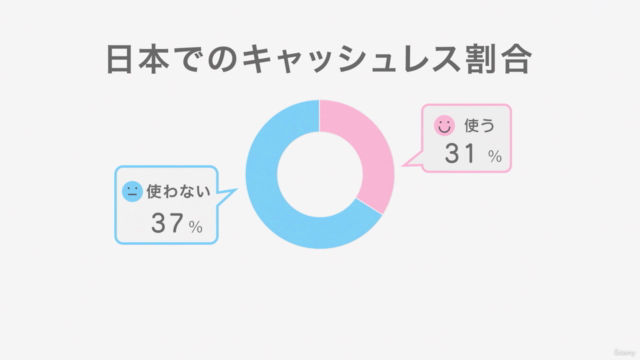Click the number 37 in blue callout
The width and height of the screenshot is (640, 360).
point(167,223)
